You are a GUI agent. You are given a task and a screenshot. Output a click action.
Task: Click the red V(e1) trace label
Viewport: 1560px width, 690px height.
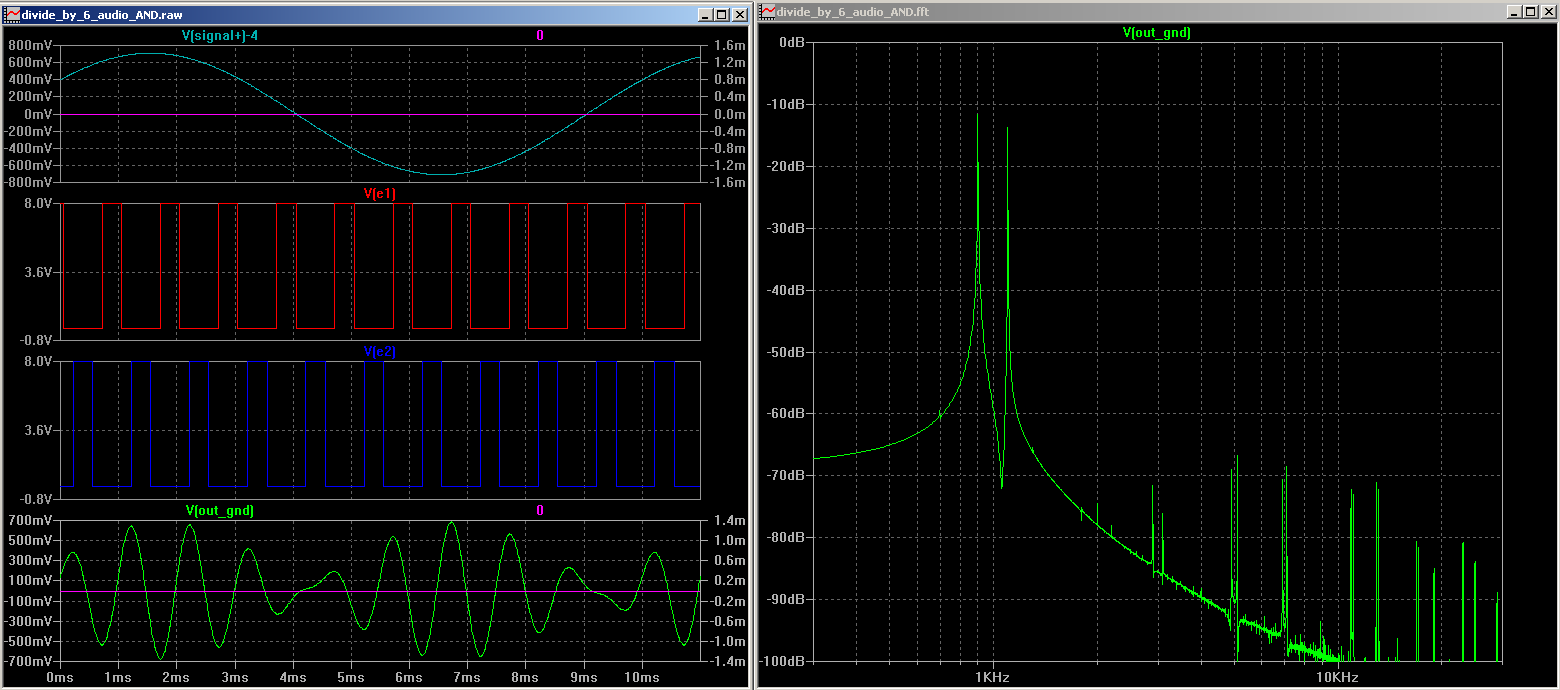click(x=380, y=194)
